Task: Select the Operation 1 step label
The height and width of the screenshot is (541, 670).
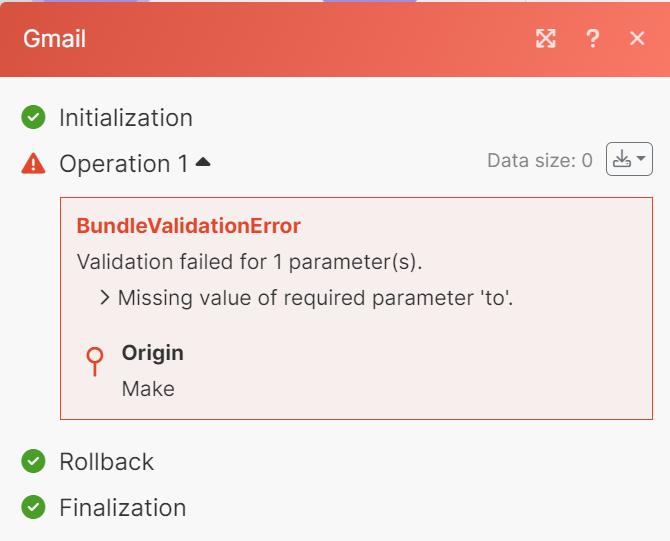Action: pyautogui.click(x=123, y=164)
